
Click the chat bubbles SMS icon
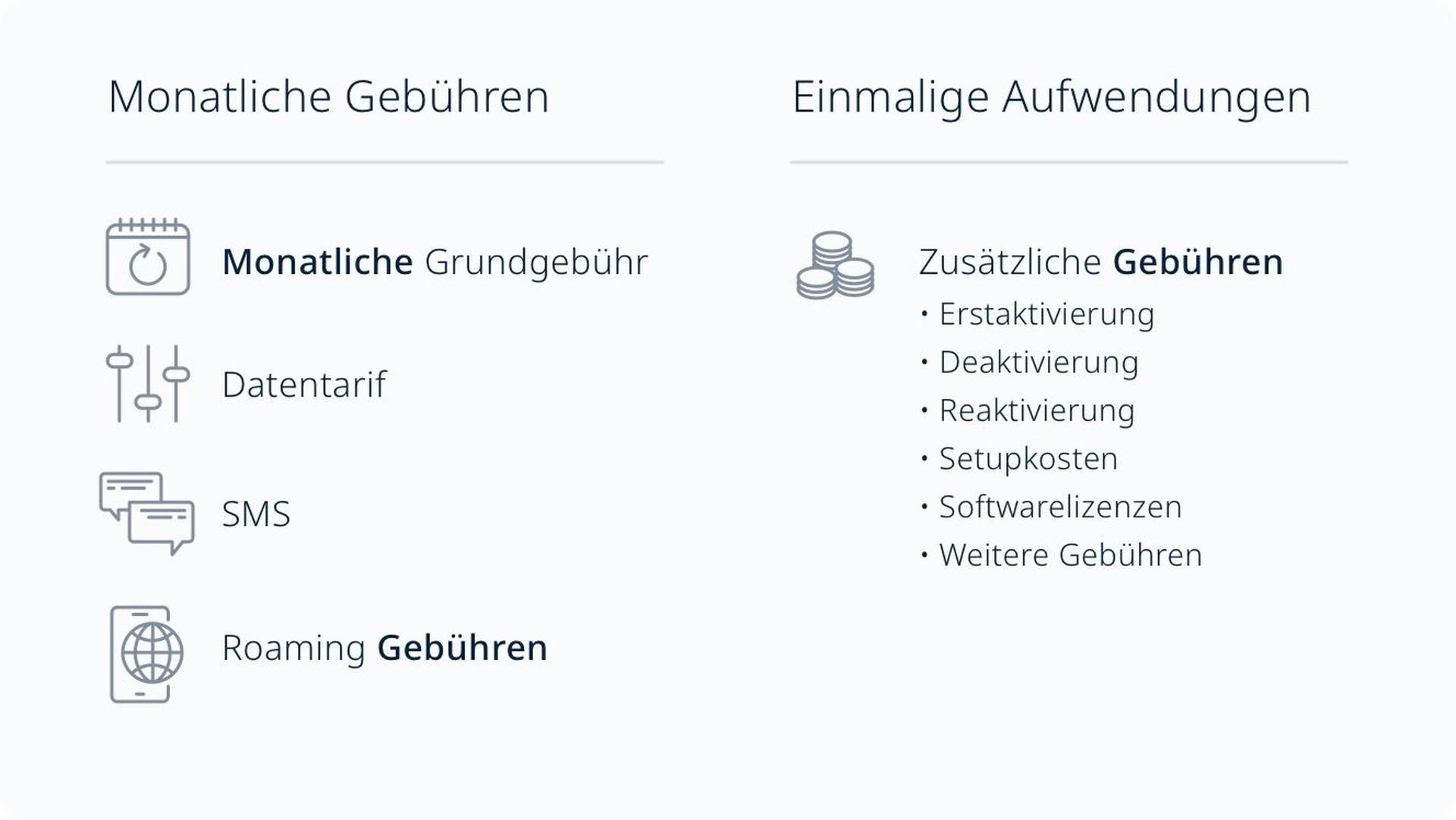click(147, 514)
